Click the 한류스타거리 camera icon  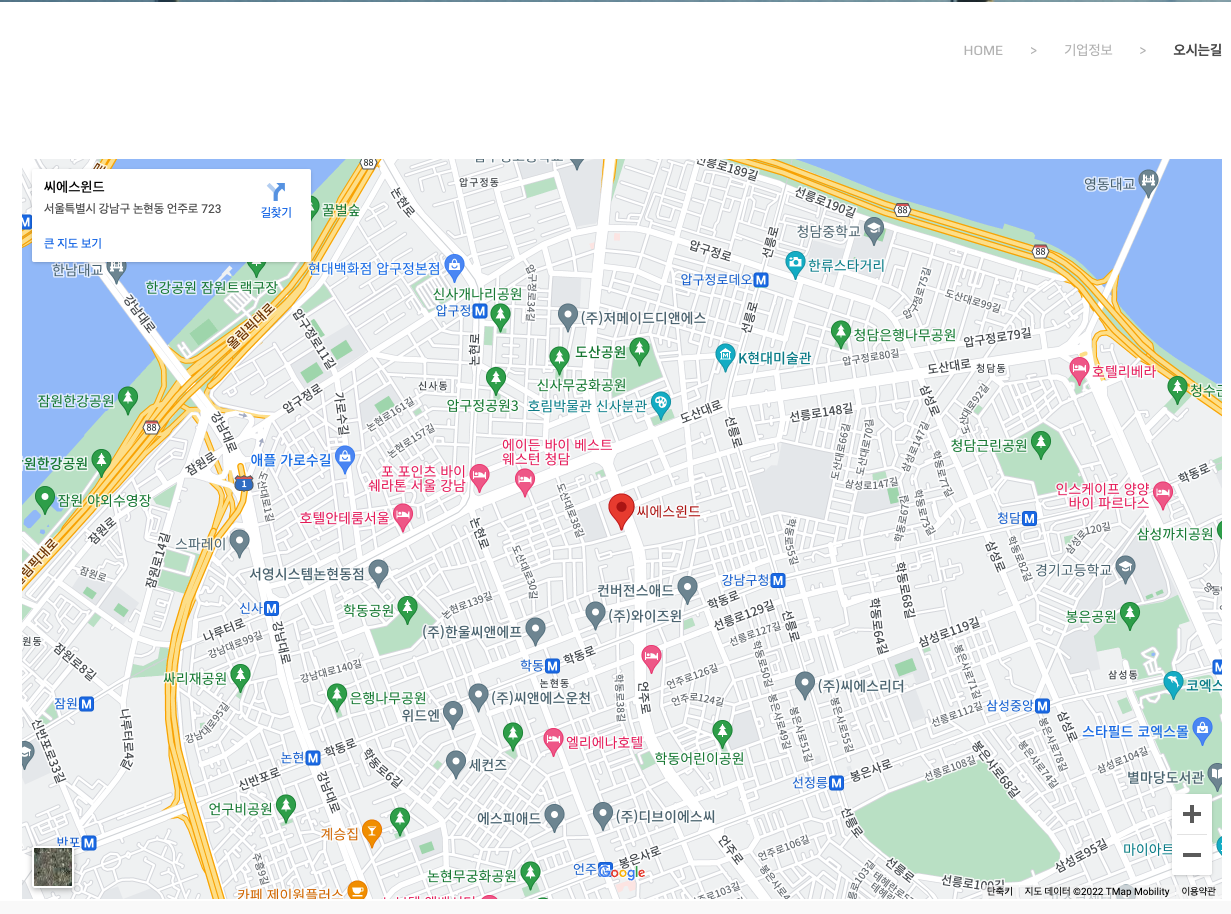(x=795, y=264)
